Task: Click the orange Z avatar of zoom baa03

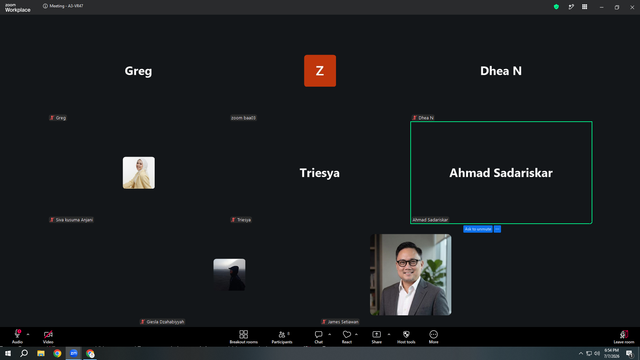Action: (x=320, y=71)
